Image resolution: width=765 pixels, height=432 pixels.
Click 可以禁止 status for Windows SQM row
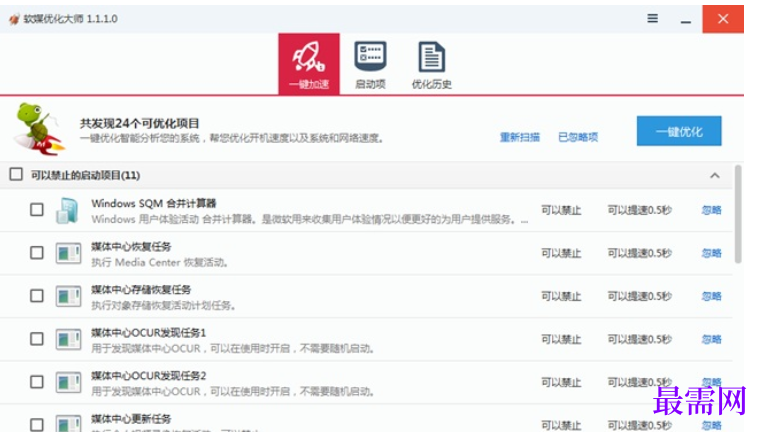561,210
